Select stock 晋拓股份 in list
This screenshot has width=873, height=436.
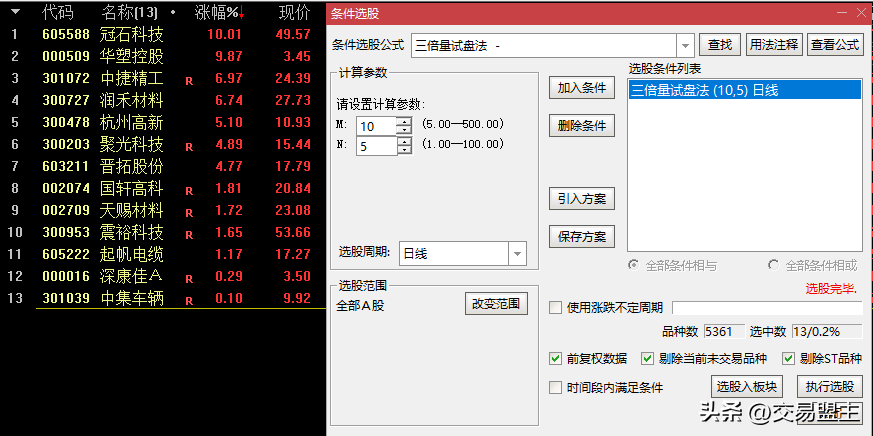(x=132, y=166)
